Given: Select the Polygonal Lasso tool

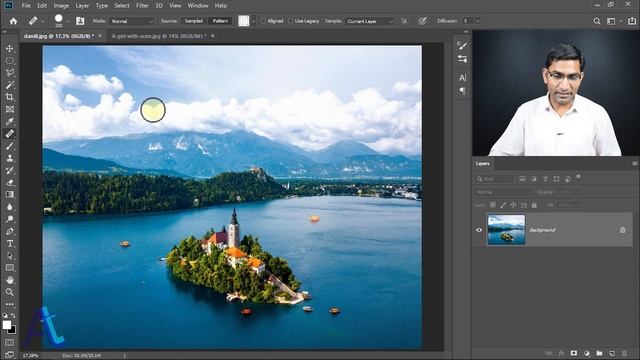Looking at the screenshot, I should pos(9,73).
